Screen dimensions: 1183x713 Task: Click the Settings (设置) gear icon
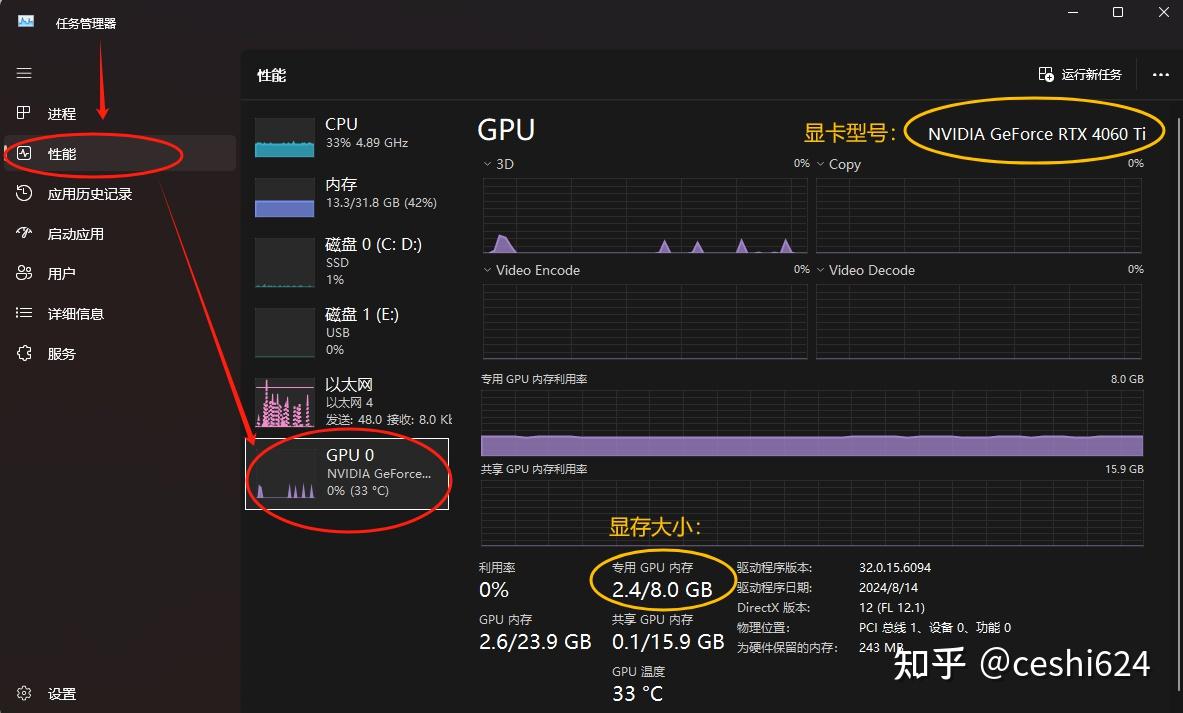pos(24,693)
